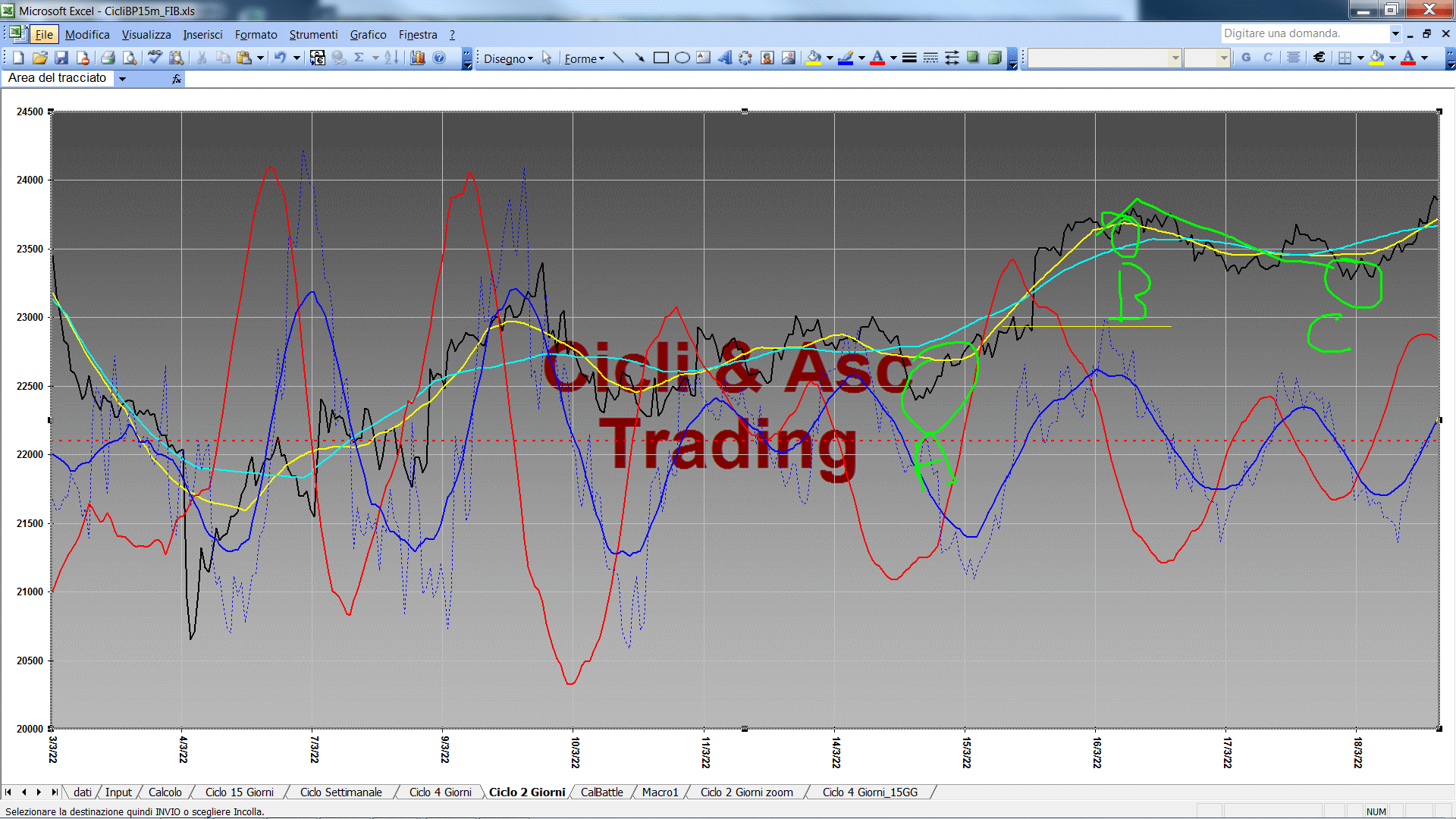Open the Name Box dropdown arrow

coord(122,79)
